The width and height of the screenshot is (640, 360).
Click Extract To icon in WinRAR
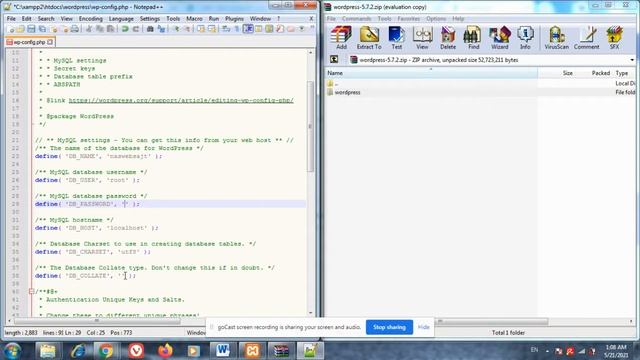point(369,38)
